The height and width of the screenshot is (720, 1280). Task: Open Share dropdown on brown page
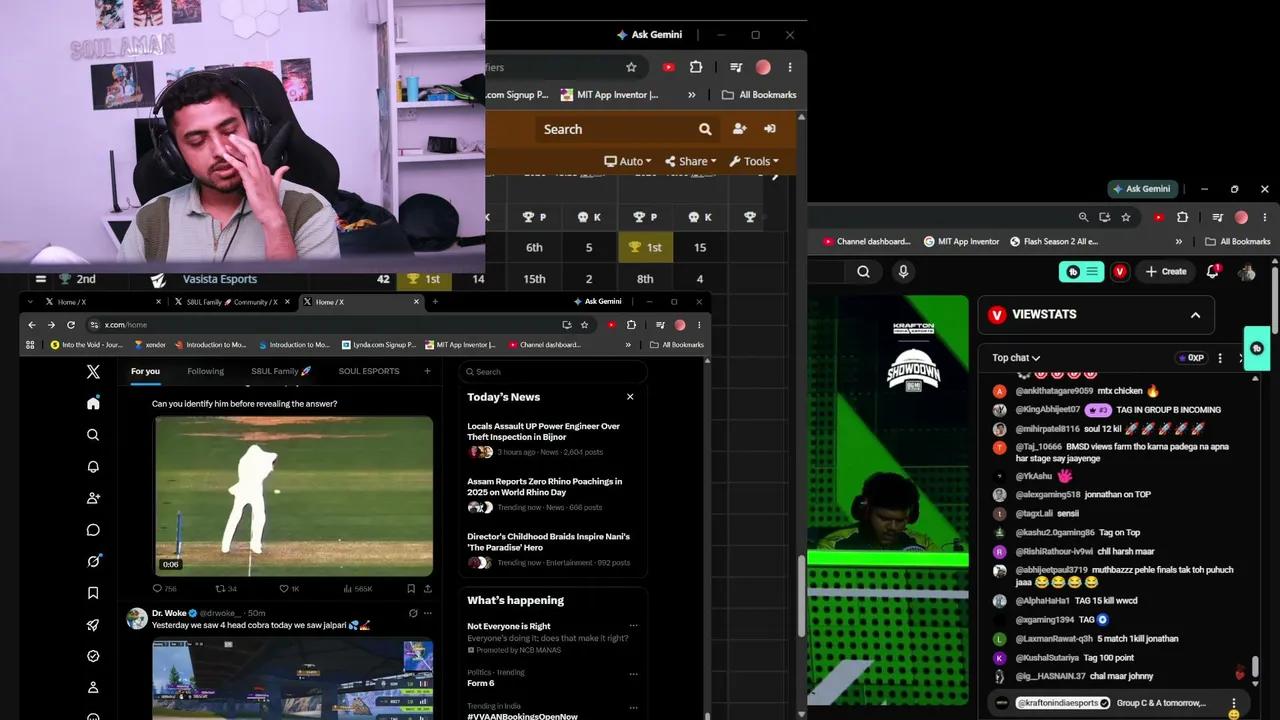[x=690, y=161]
